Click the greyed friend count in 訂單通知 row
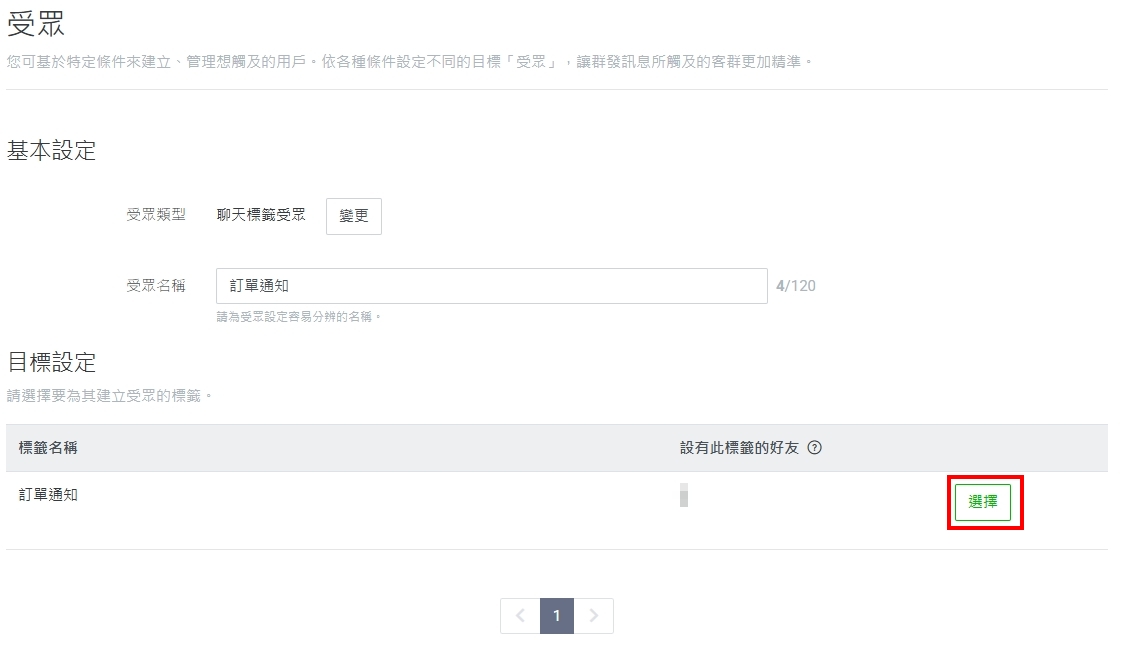 coord(684,494)
